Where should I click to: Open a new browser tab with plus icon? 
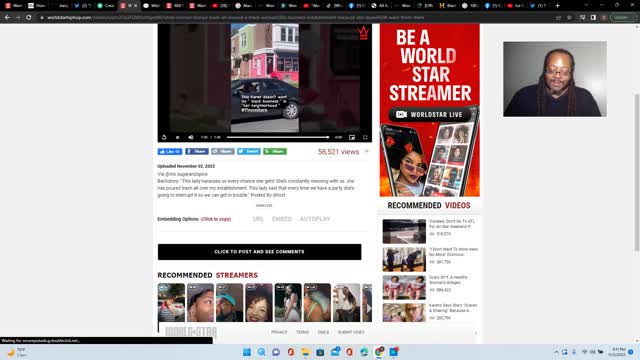pyautogui.click(x=558, y=6)
